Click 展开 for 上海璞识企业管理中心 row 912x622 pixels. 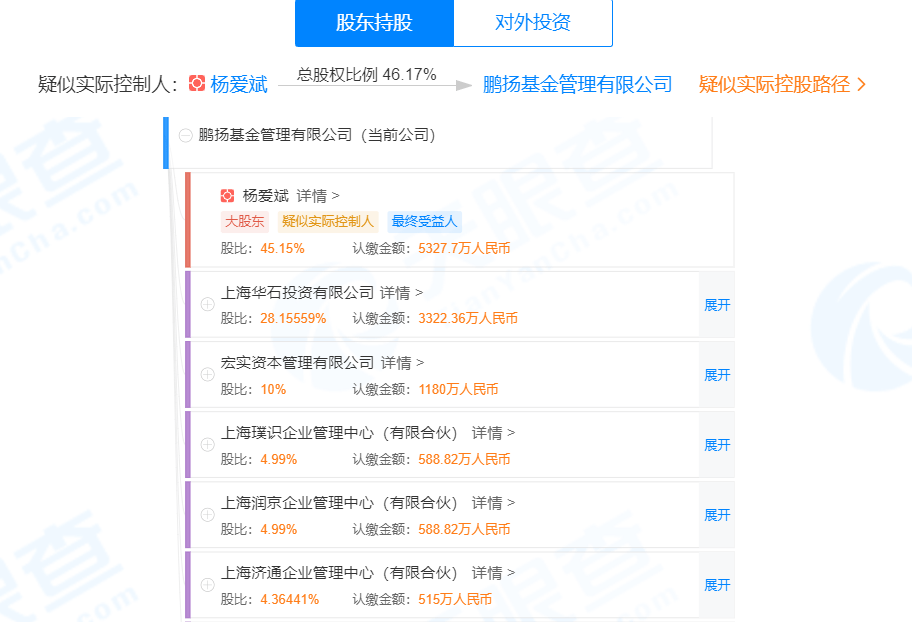[717, 445]
